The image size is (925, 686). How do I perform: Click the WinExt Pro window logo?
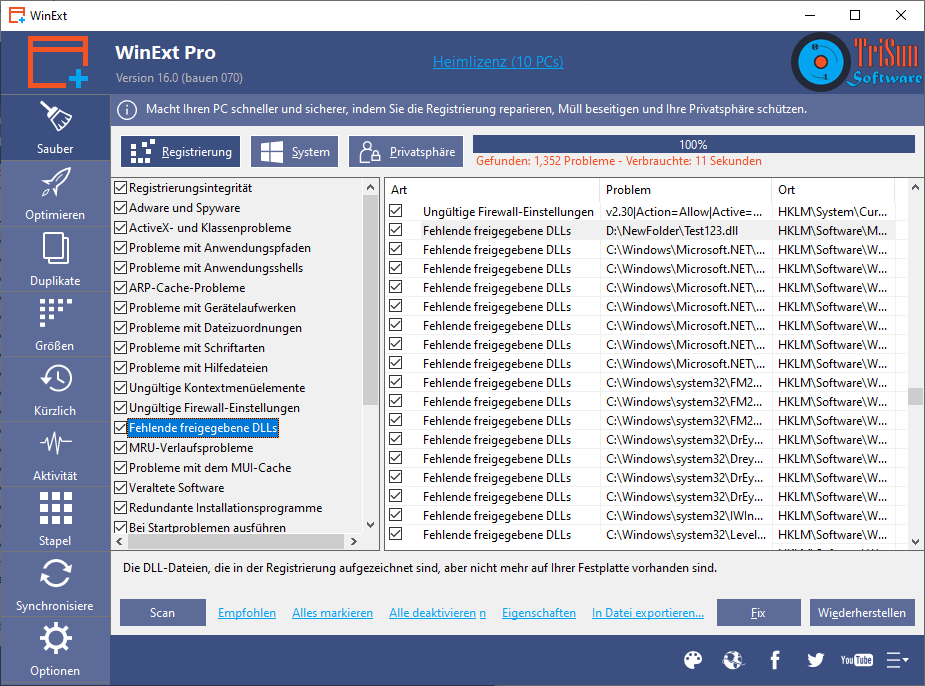(58, 62)
